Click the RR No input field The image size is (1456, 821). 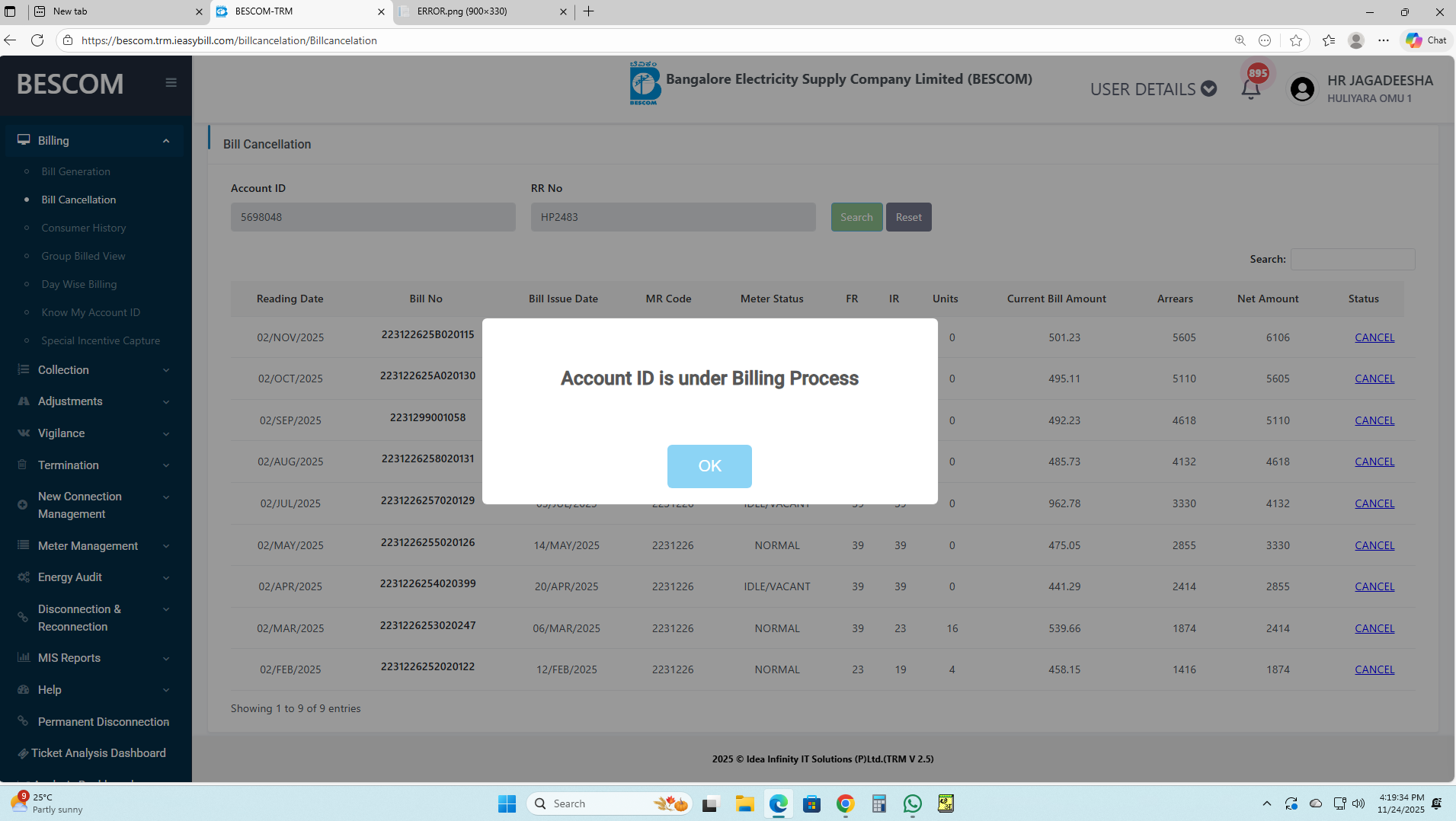pyautogui.click(x=674, y=217)
